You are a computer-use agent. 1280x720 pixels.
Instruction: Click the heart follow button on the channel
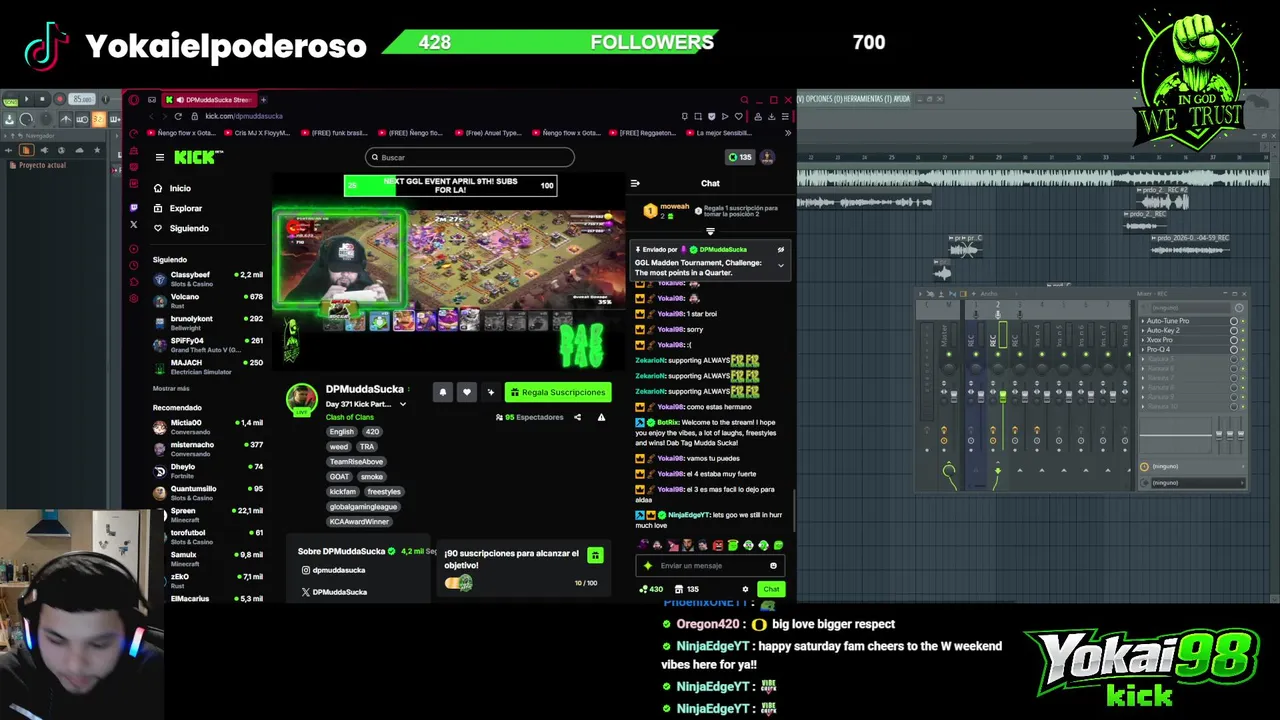466,392
